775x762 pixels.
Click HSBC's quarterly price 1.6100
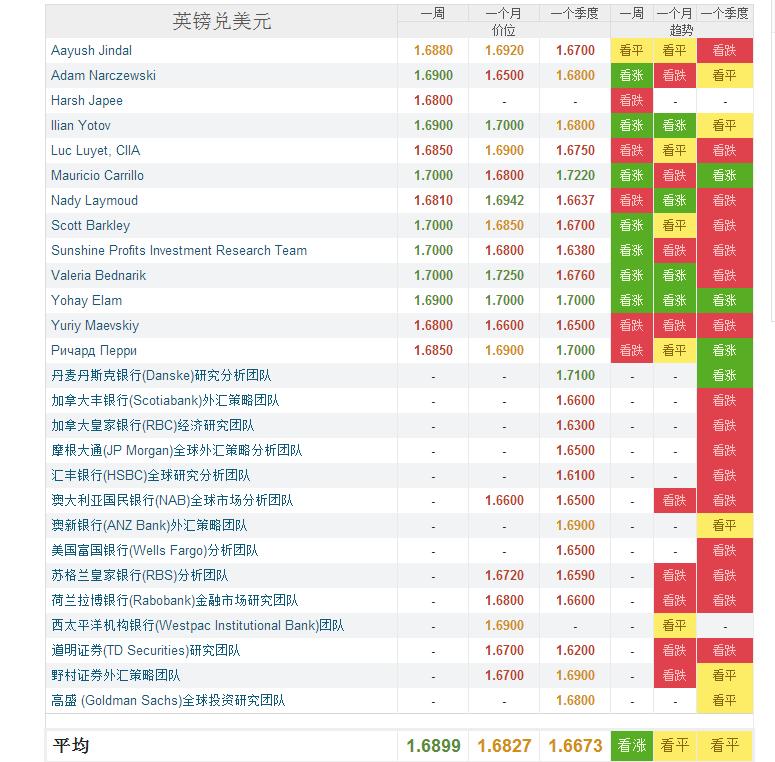pos(575,475)
